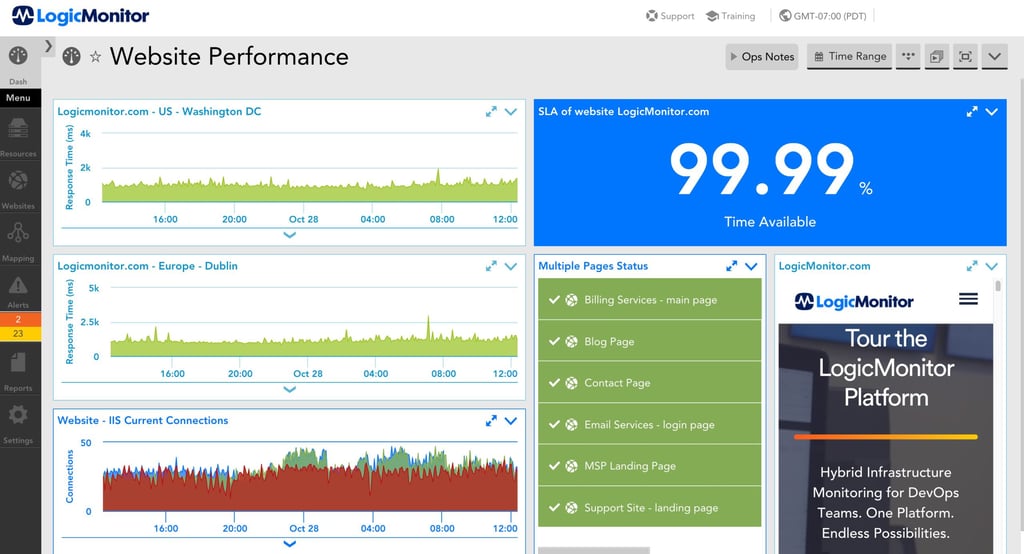Open the Alerts warning icon
Screen dimensions: 1024x554
pos(18,287)
